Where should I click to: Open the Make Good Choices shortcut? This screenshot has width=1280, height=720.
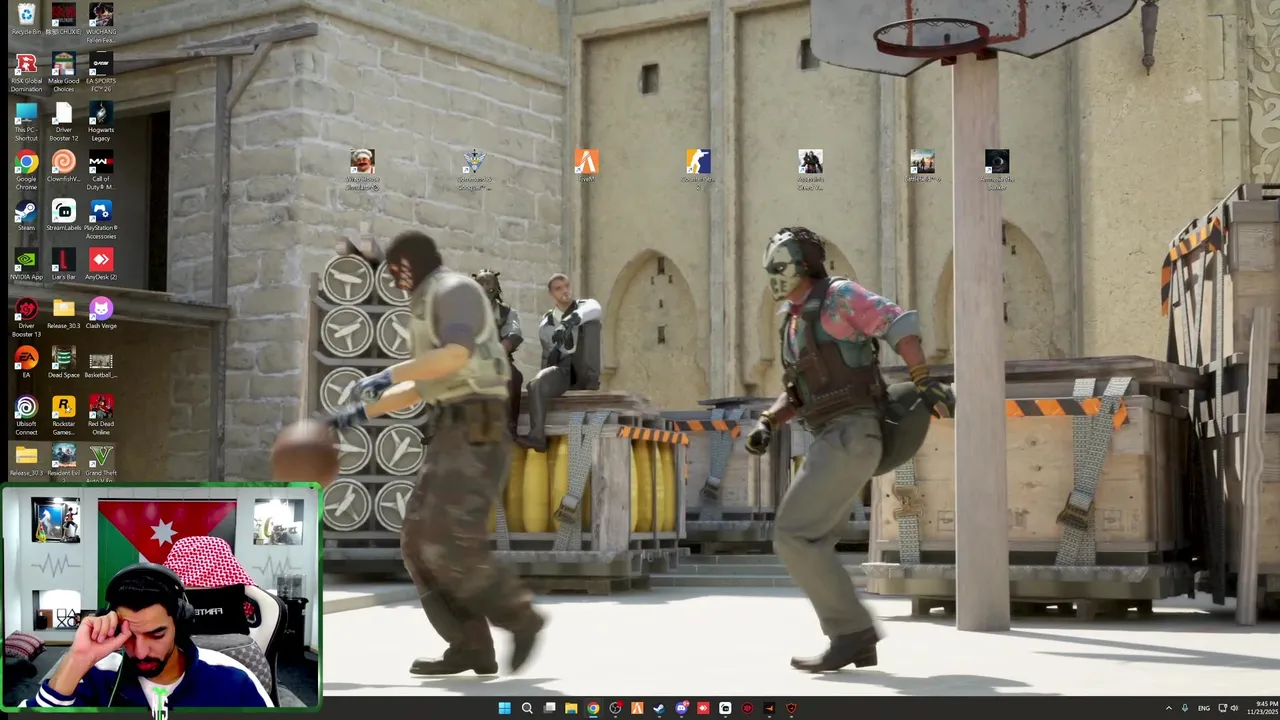tap(63, 73)
